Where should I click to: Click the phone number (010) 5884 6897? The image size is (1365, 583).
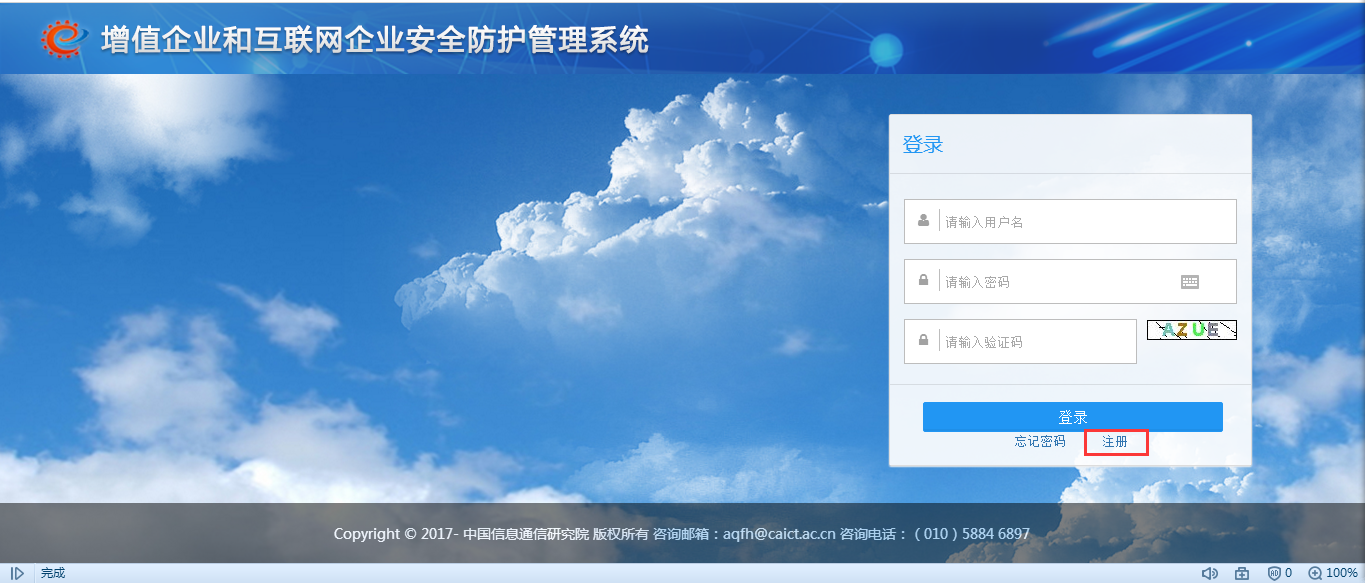point(972,534)
